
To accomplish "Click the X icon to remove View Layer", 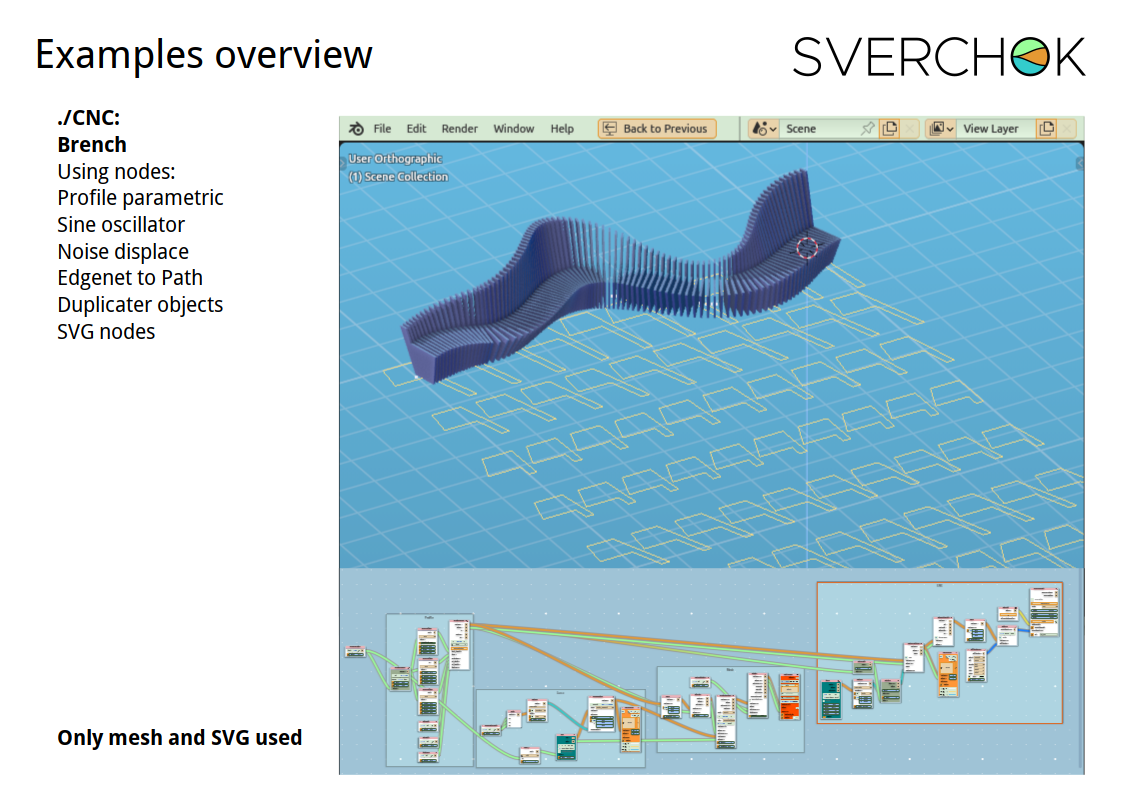I will 1067,129.
